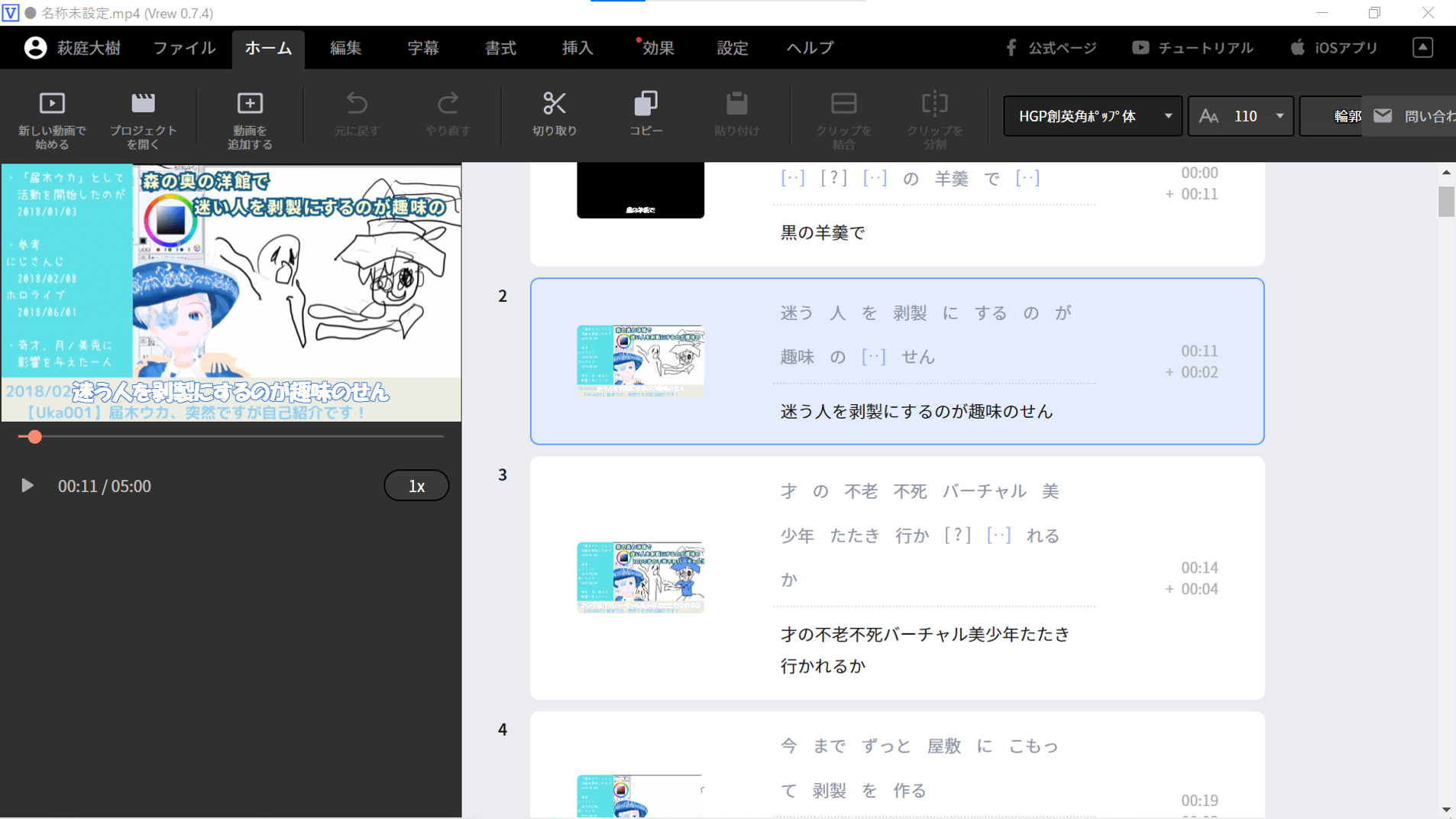
Task: Start a new video project
Action: pos(52,120)
